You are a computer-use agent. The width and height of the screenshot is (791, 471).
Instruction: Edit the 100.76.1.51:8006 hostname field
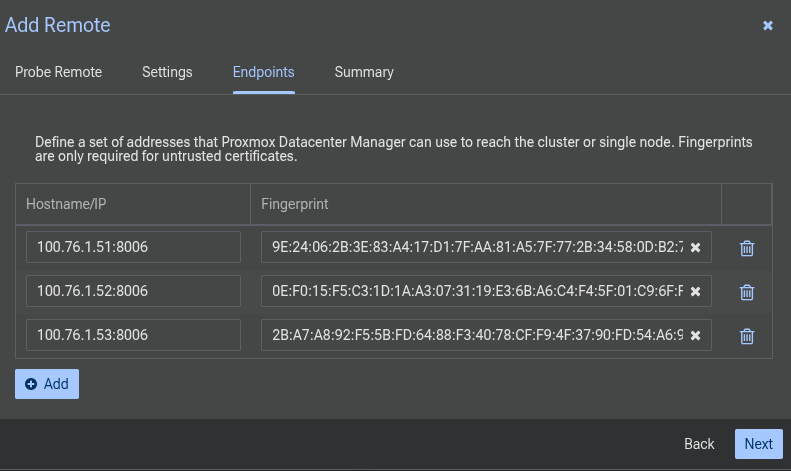tap(133, 247)
